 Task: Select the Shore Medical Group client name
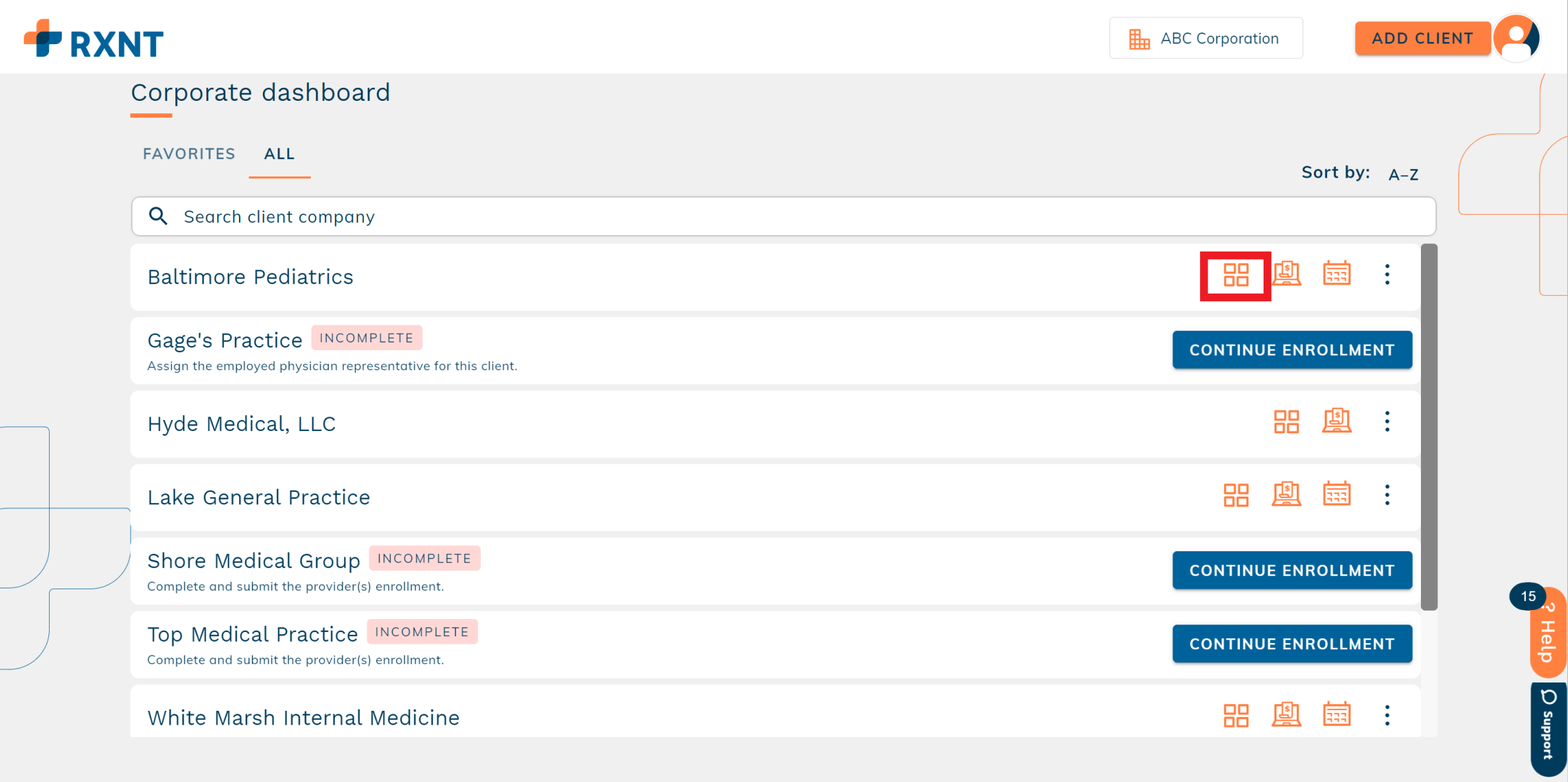click(x=253, y=560)
